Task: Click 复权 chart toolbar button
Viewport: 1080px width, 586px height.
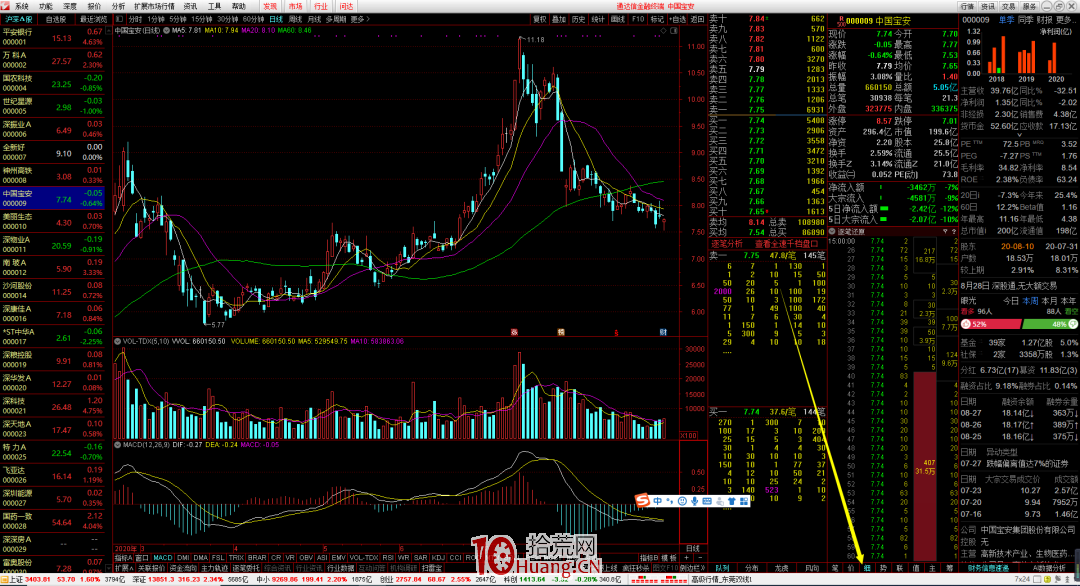Action: [x=540, y=19]
